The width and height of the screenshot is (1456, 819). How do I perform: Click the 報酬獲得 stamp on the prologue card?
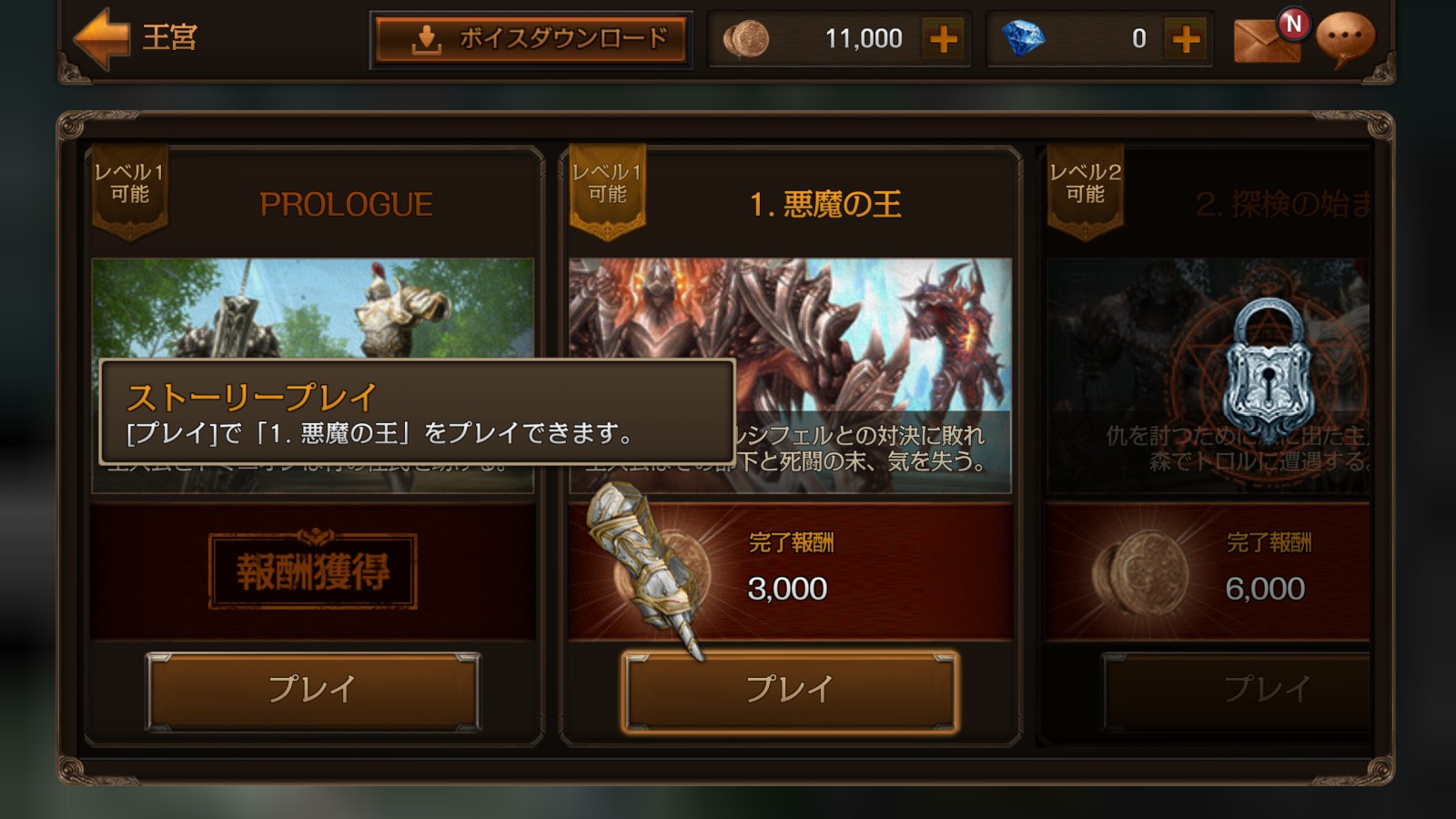[312, 571]
